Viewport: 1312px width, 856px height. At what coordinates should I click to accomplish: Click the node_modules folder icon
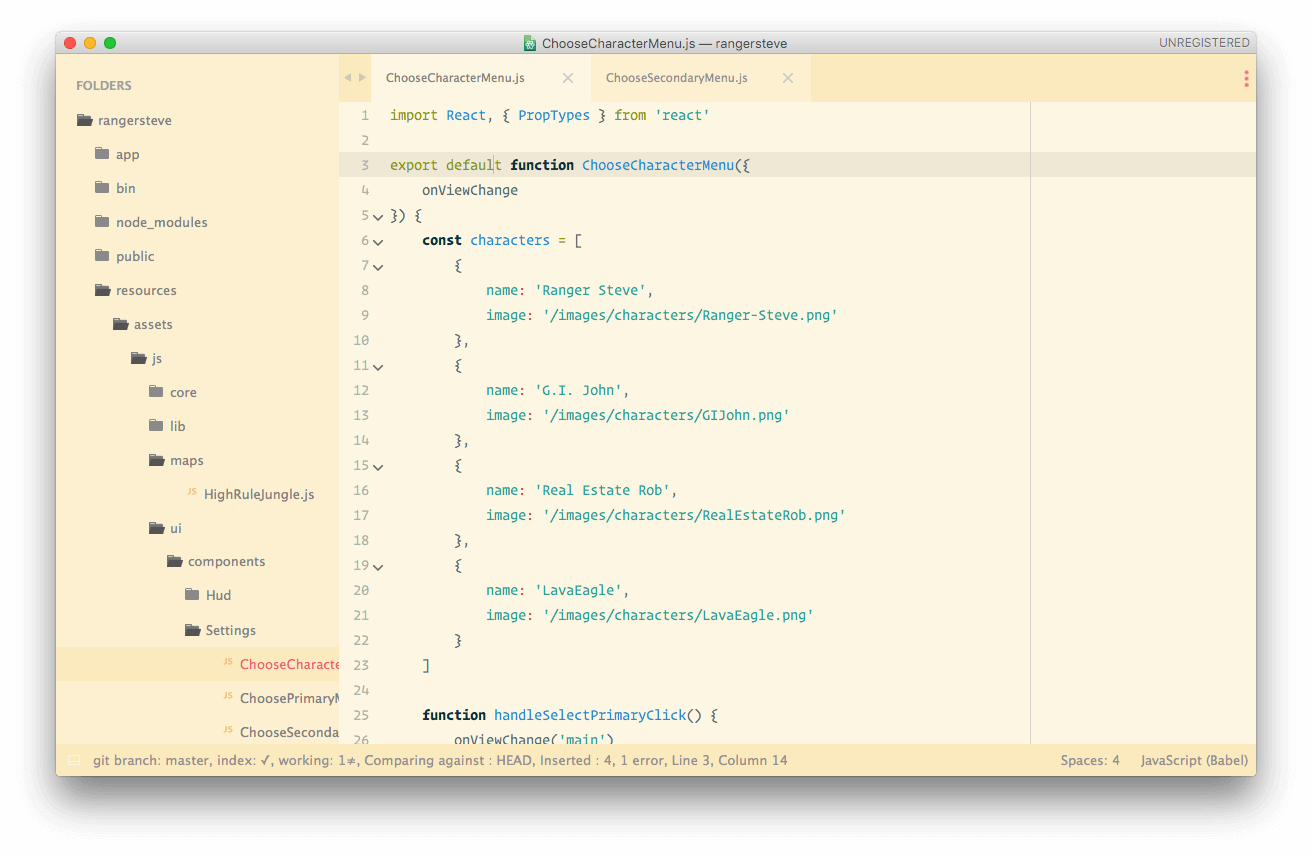(x=101, y=222)
